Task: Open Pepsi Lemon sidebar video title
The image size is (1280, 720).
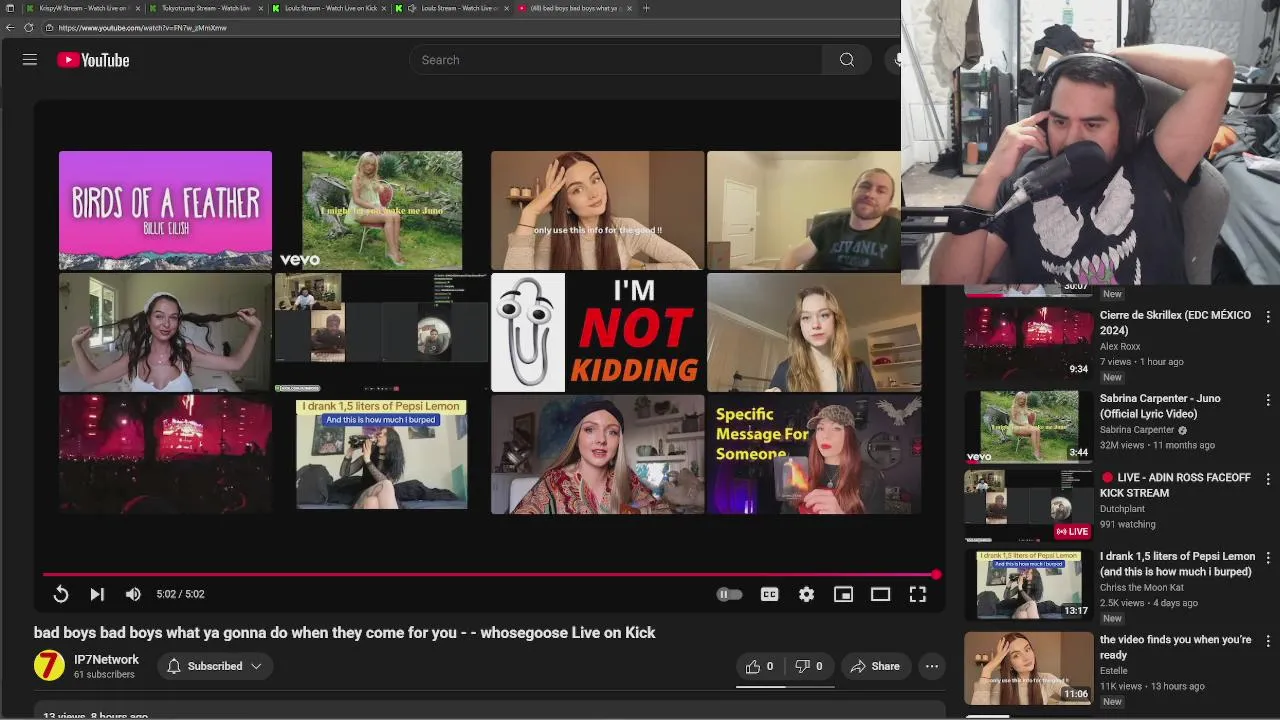Action: coord(1177,564)
